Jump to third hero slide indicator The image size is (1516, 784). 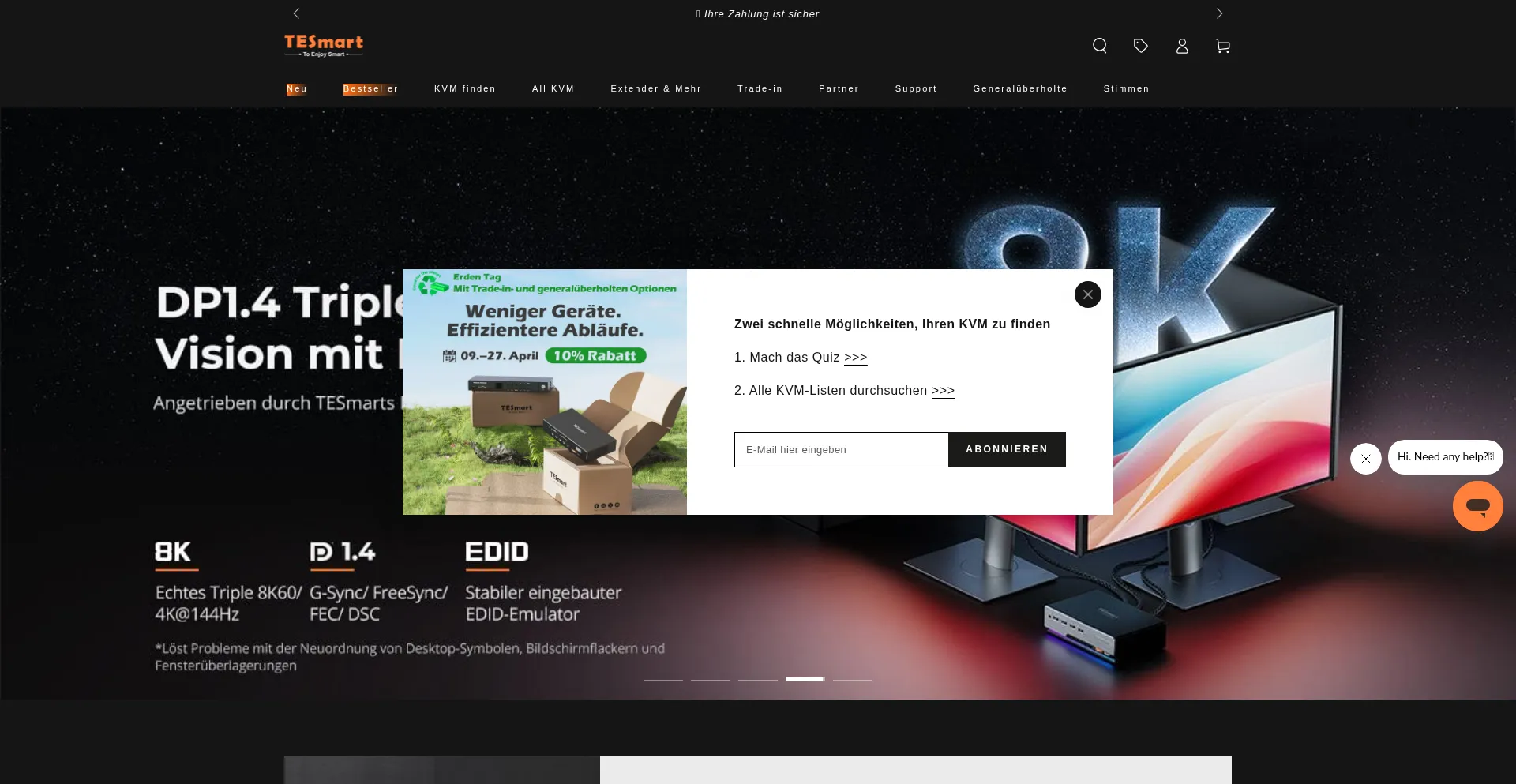point(758,680)
